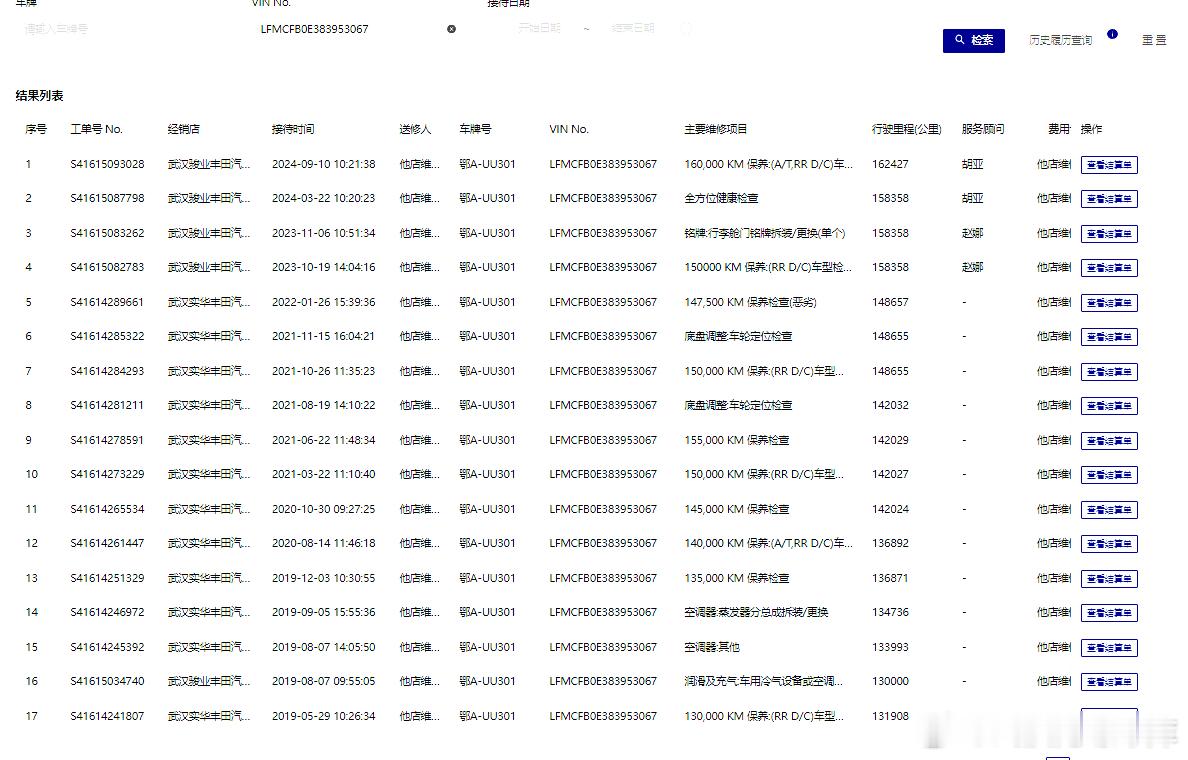View settlement for order S41614273229
1188x760 pixels.
tap(1109, 474)
